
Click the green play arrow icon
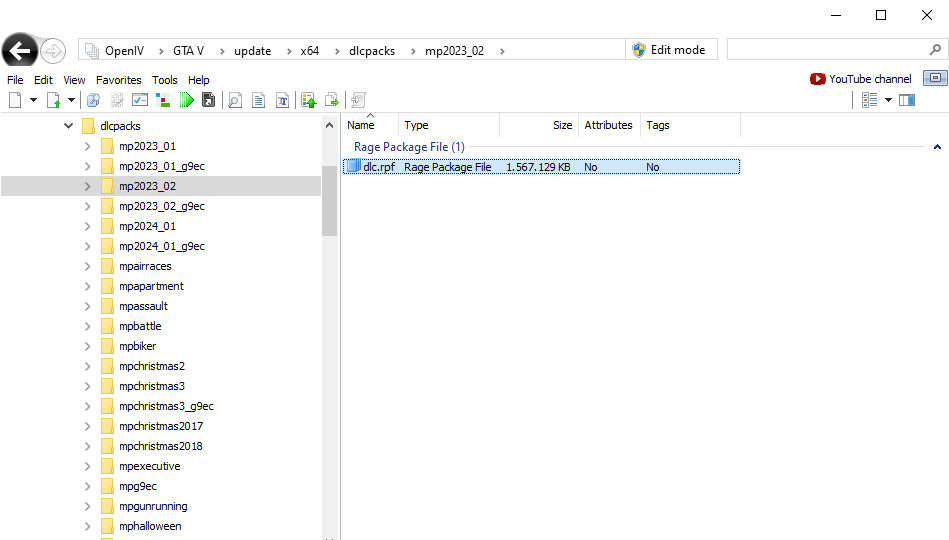[186, 100]
